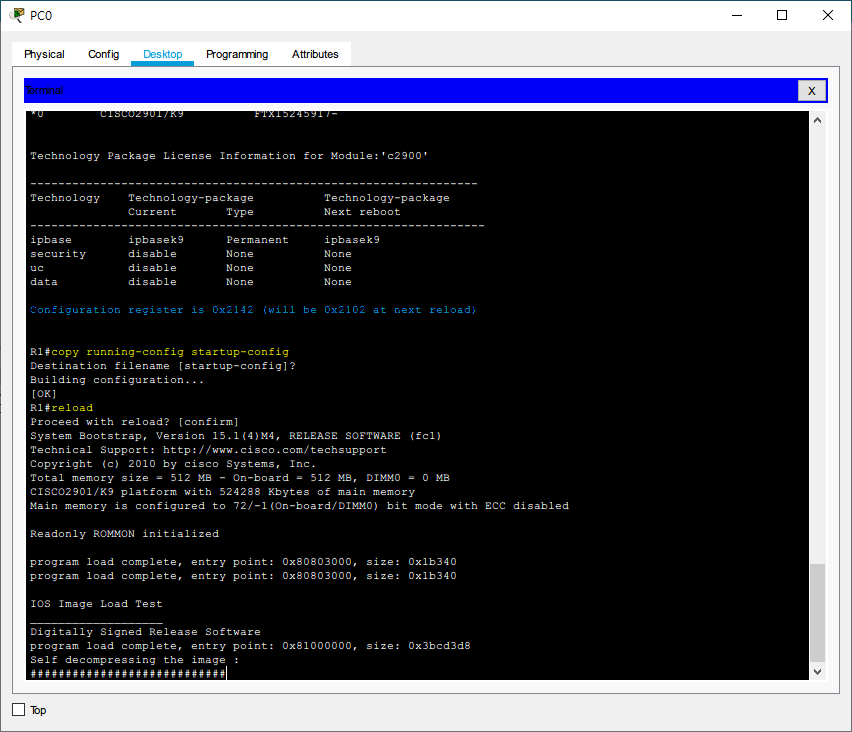Viewport: 852px width, 732px height.
Task: Minimize the PC0 window
Action: (x=737, y=15)
